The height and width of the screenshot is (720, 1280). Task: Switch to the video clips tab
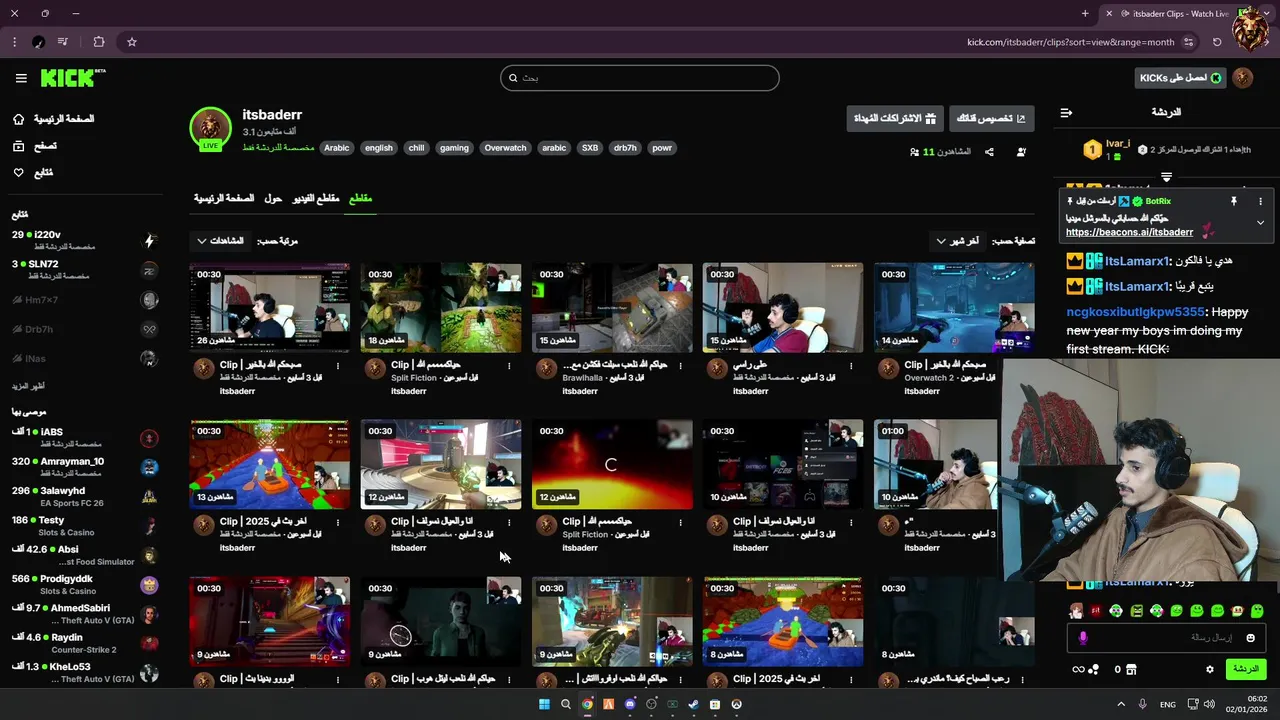pos(316,198)
